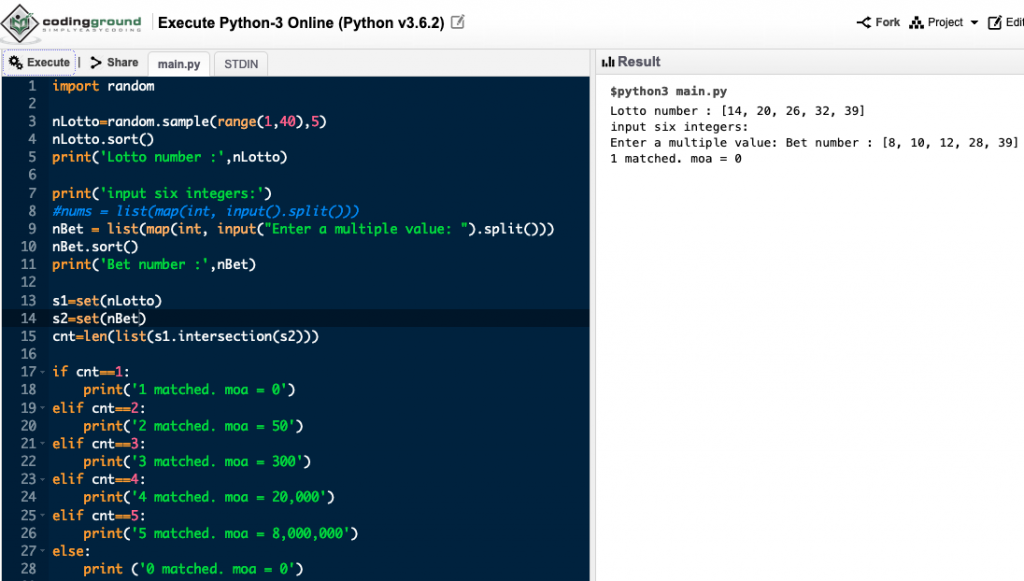Click line number 12 in the gutter
Image resolution: width=1024 pixels, height=581 pixels.
28,282
